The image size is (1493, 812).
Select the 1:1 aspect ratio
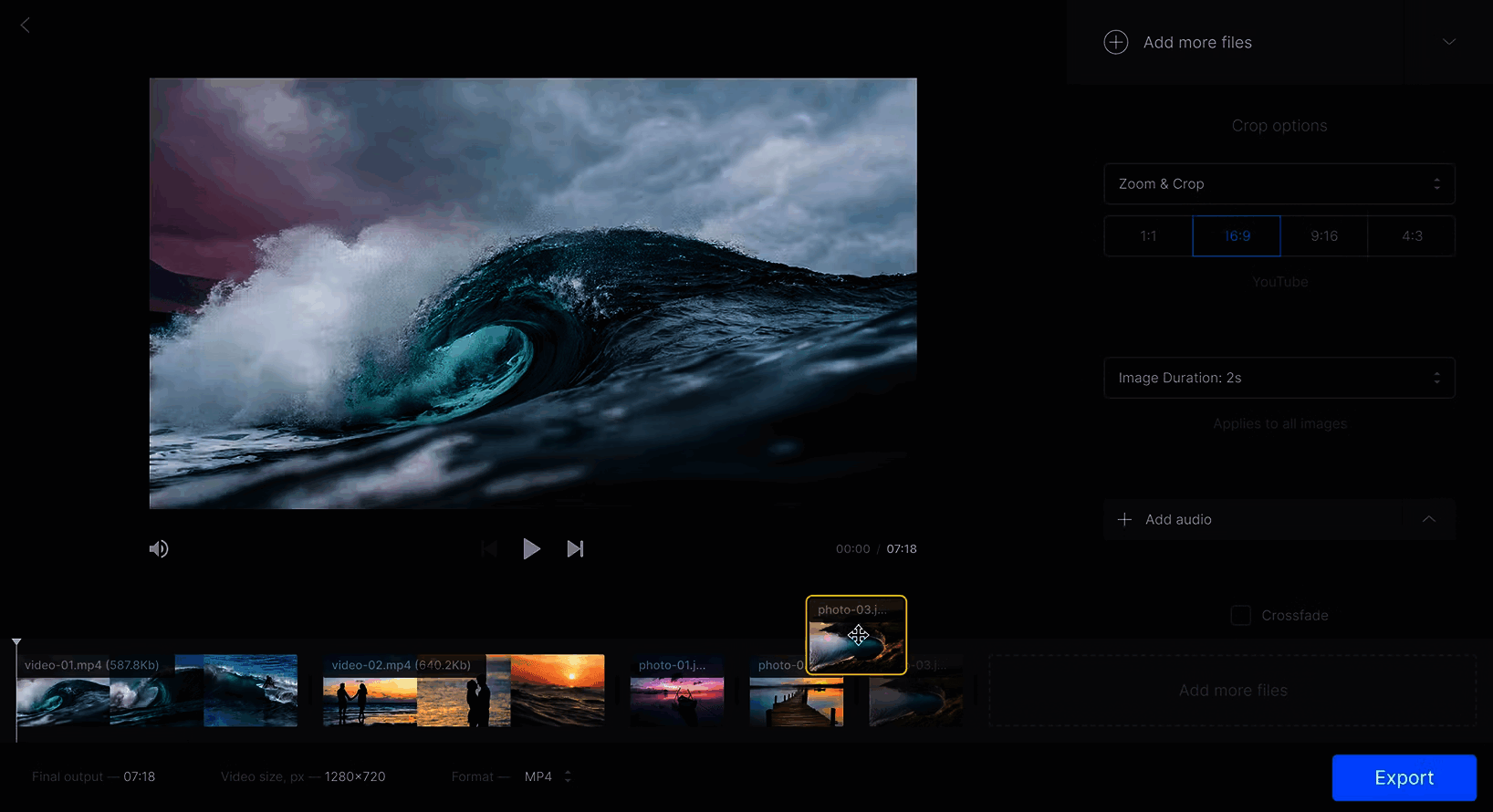[x=1148, y=236]
